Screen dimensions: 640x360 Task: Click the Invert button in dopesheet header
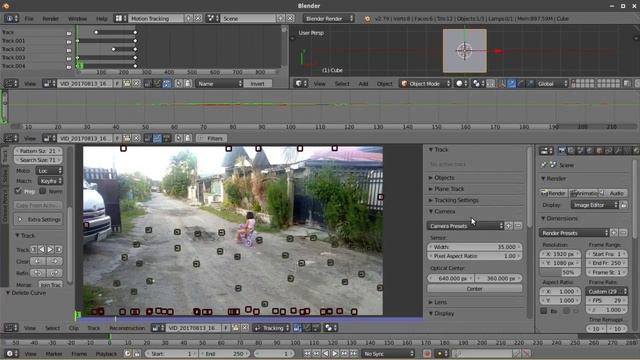coord(258,84)
